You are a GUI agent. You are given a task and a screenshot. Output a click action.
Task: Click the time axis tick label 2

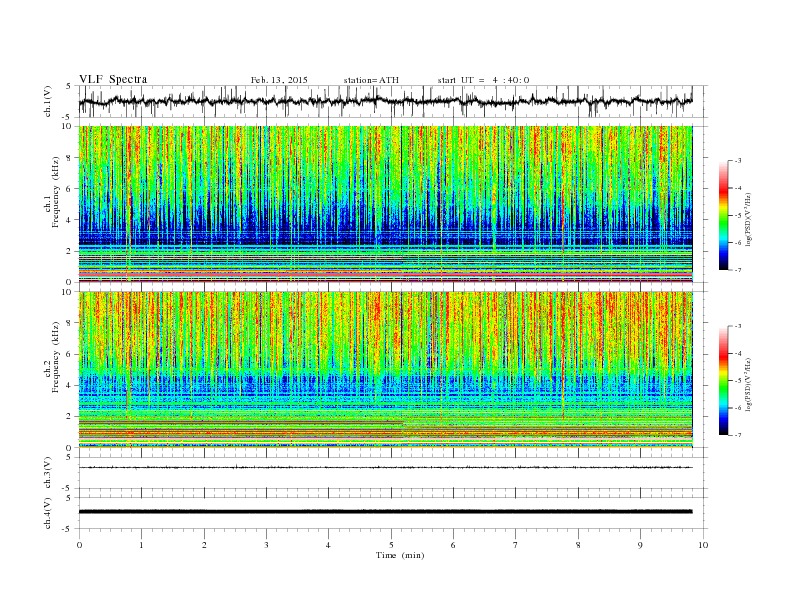tap(204, 545)
